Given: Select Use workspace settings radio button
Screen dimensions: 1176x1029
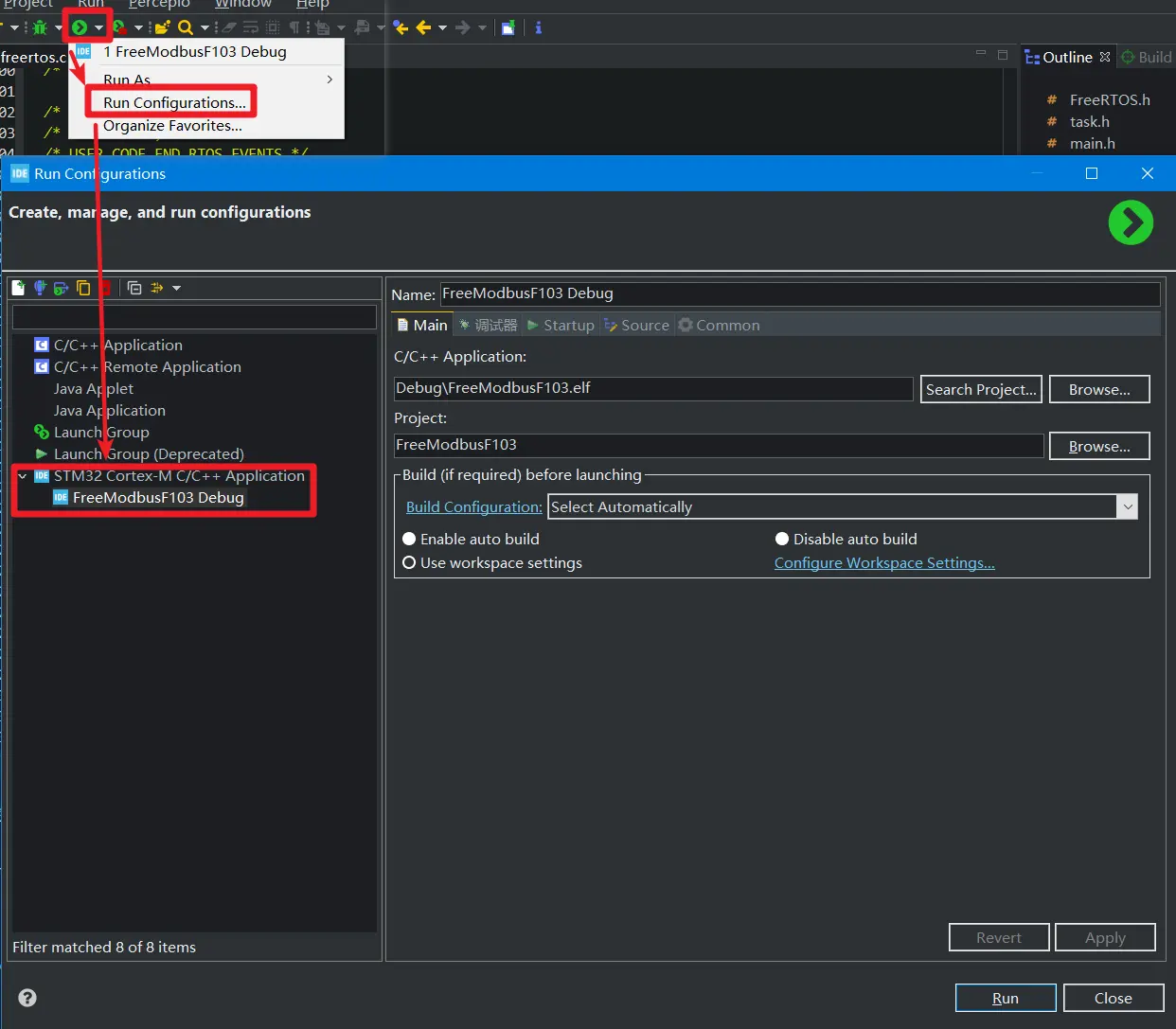Looking at the screenshot, I should coord(409,562).
